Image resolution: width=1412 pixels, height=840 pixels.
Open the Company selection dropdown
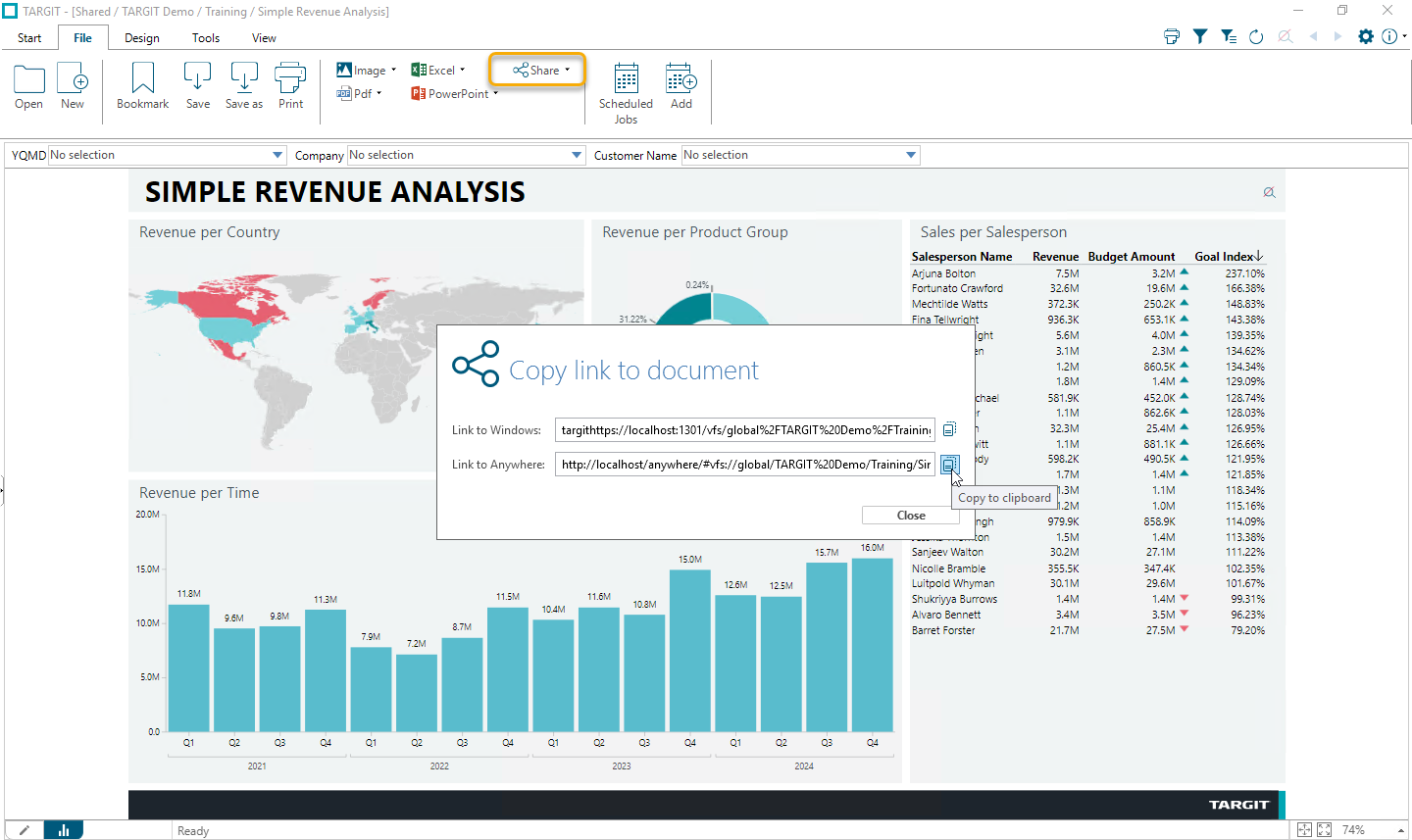pos(578,155)
